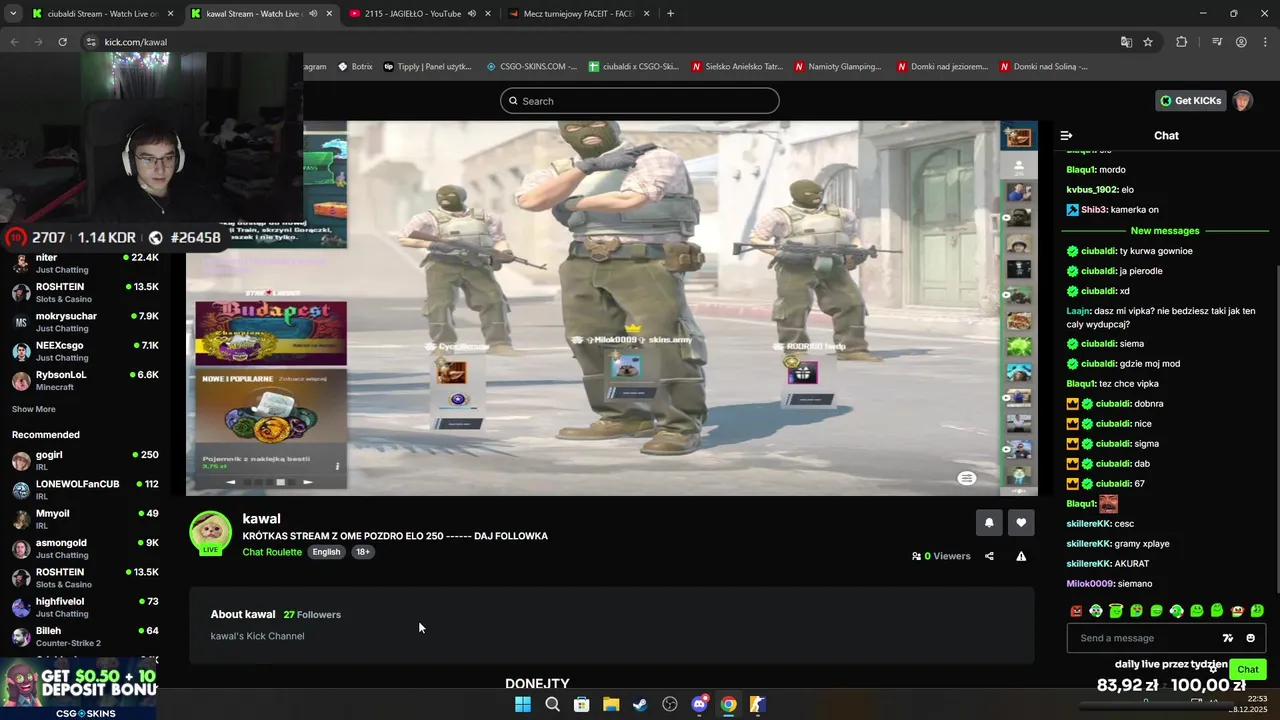
Task: Open the emoji picker in chat input
Action: (1250, 638)
